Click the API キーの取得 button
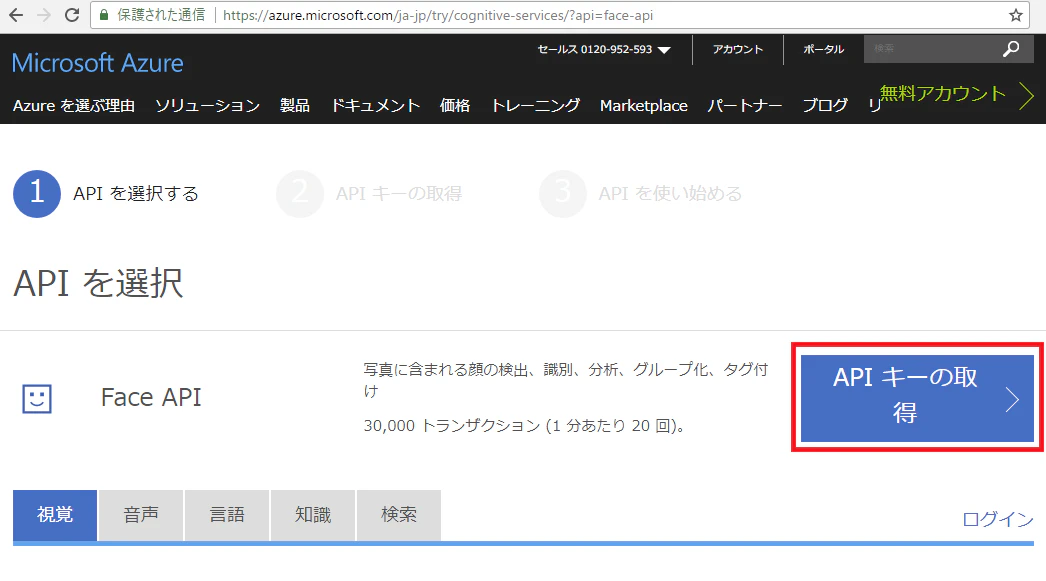 pyautogui.click(x=917, y=398)
